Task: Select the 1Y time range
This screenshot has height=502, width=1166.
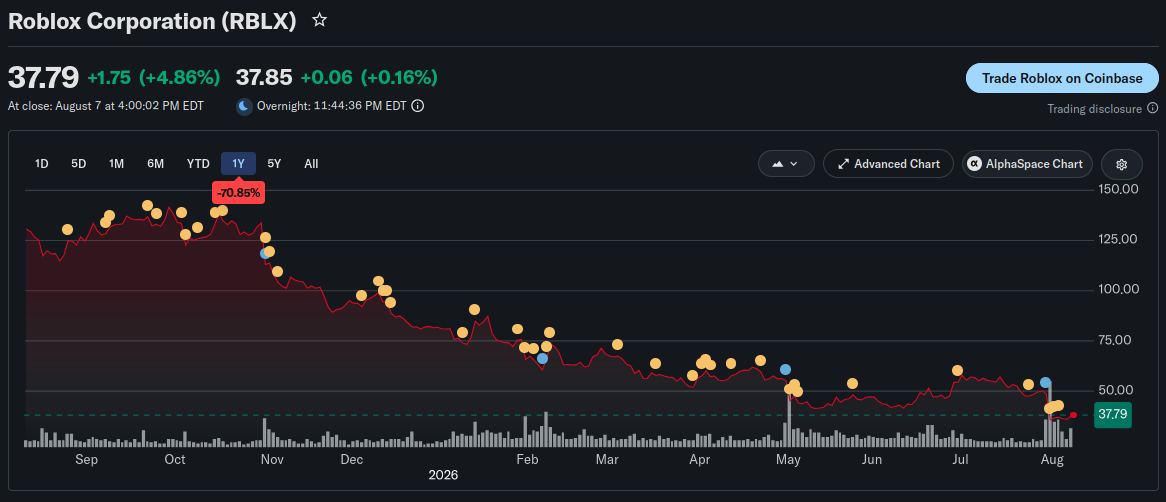Action: [x=238, y=164]
